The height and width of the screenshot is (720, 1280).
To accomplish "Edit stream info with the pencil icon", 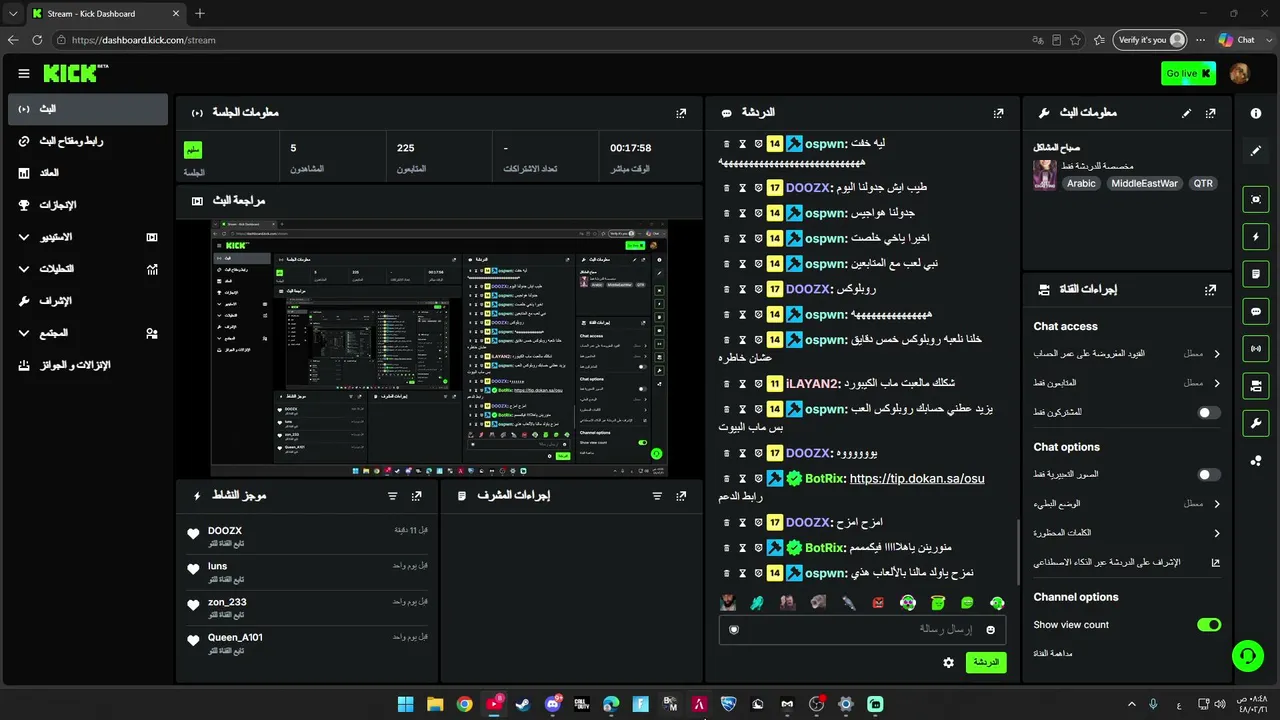I will [x=1186, y=113].
